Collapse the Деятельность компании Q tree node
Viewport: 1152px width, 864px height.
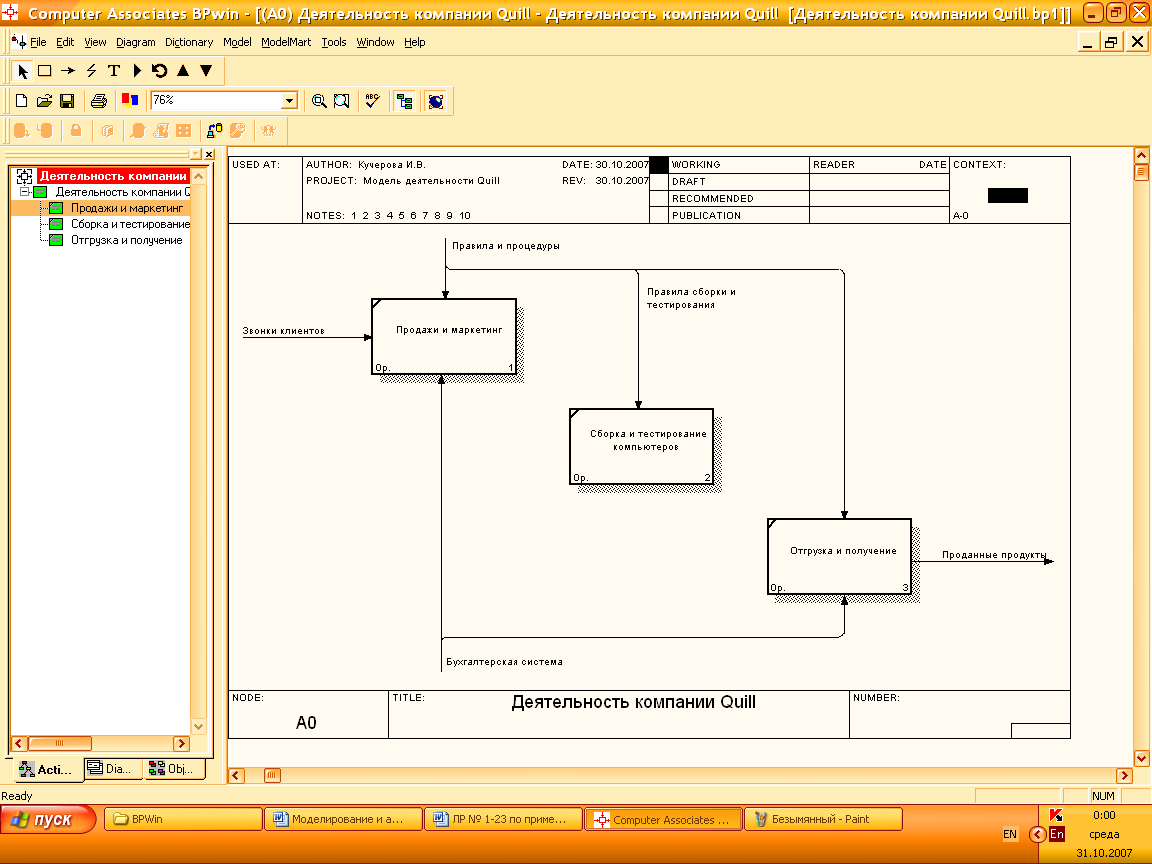[x=24, y=192]
